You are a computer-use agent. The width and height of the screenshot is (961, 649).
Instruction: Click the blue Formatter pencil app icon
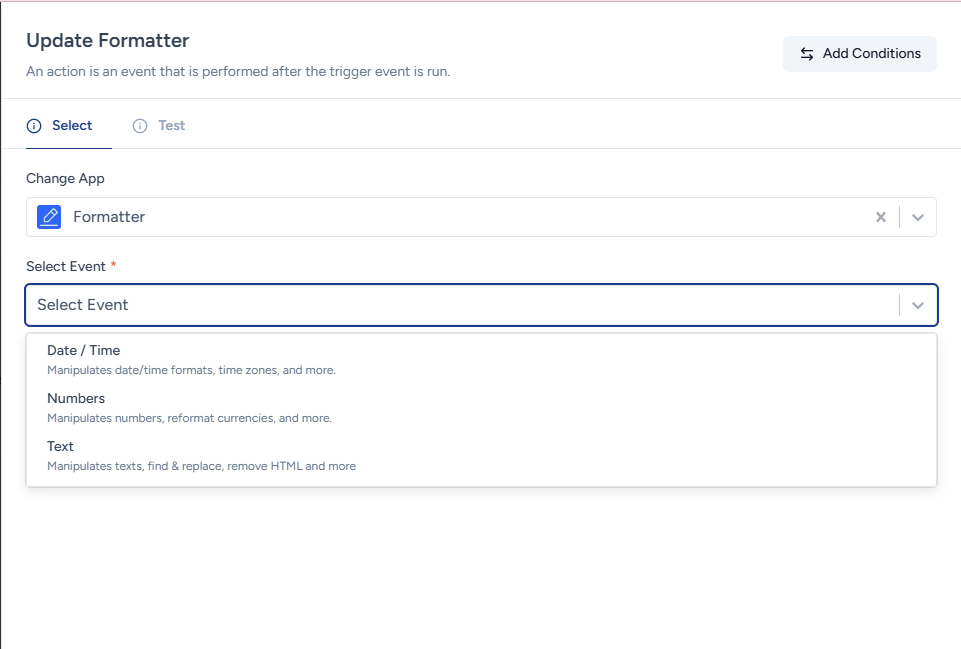(49, 217)
